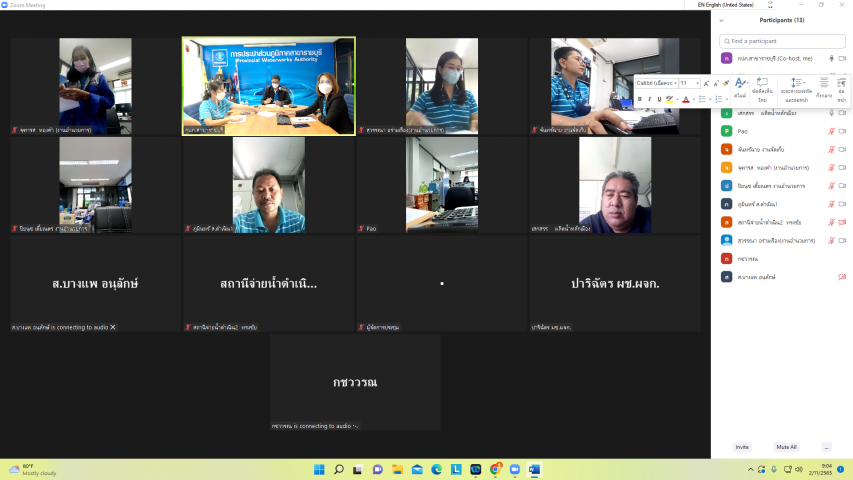Viewport: 853px width, 480px height.
Task: Switch to Word via taskbar icon
Action: click(534, 469)
